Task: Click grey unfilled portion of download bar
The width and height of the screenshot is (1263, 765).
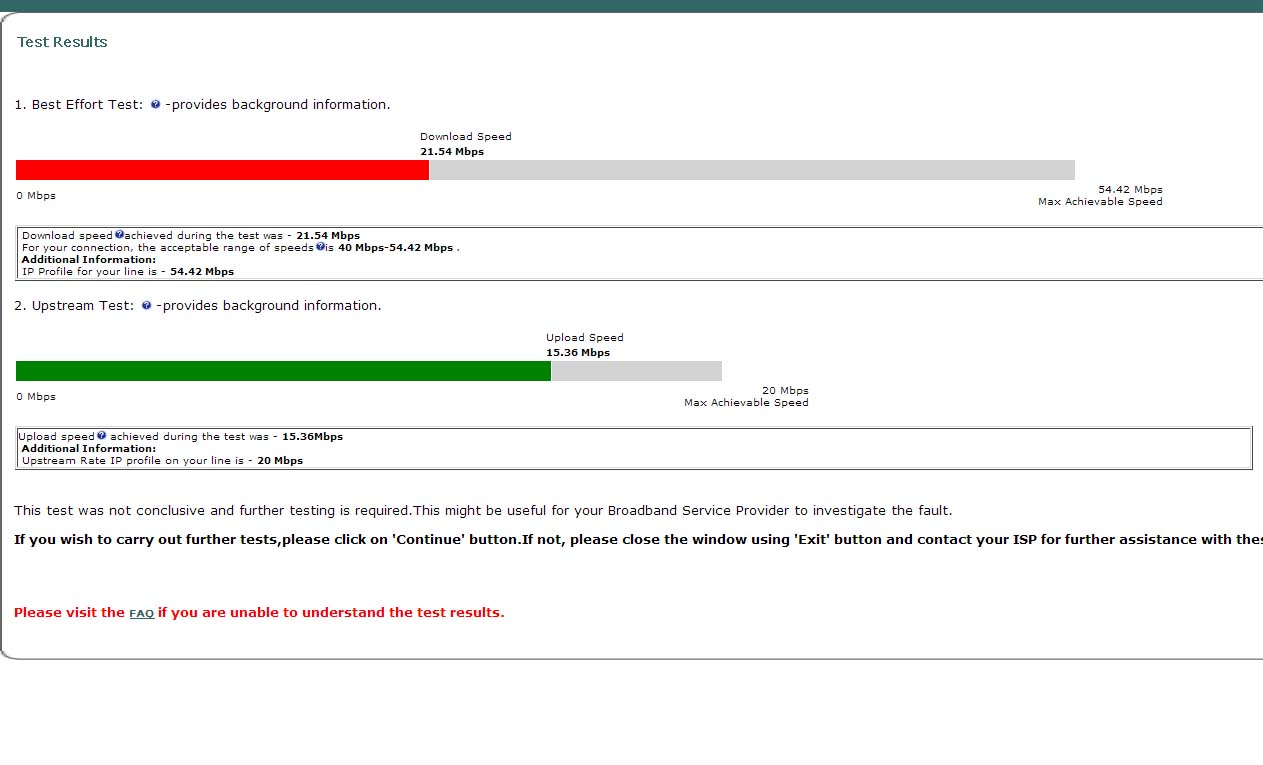Action: (x=751, y=170)
